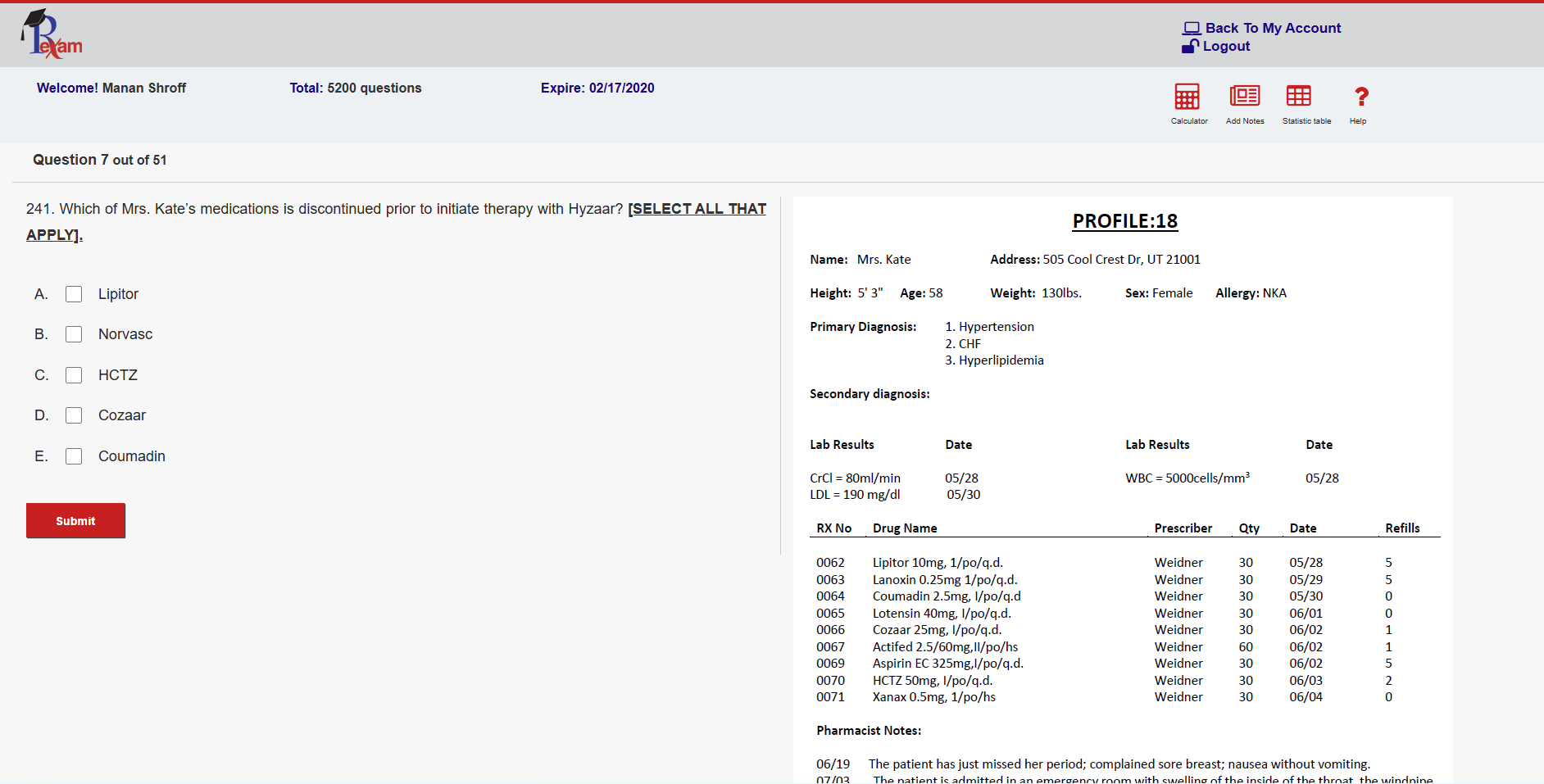Image resolution: width=1544 pixels, height=784 pixels.
Task: Mark the Coumadin checkbox
Action: coord(74,456)
